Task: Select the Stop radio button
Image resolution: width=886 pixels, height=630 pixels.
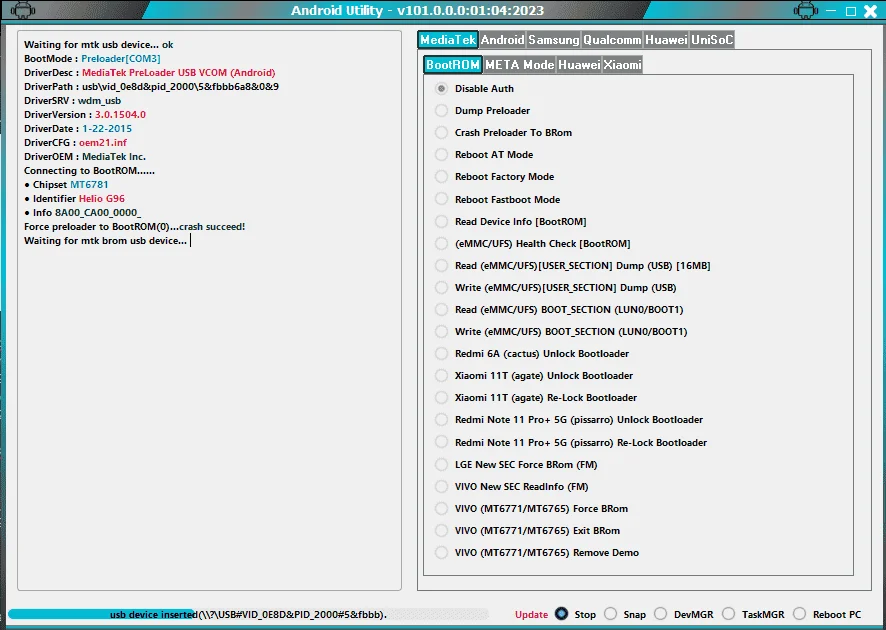Action: tap(561, 614)
